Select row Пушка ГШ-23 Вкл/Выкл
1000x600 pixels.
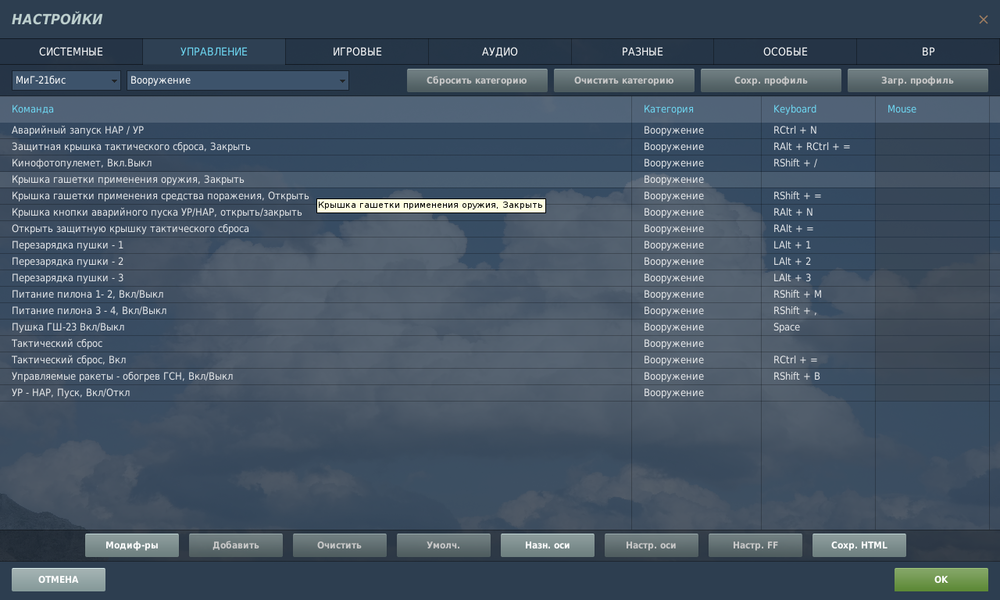pyautogui.click(x=495, y=327)
